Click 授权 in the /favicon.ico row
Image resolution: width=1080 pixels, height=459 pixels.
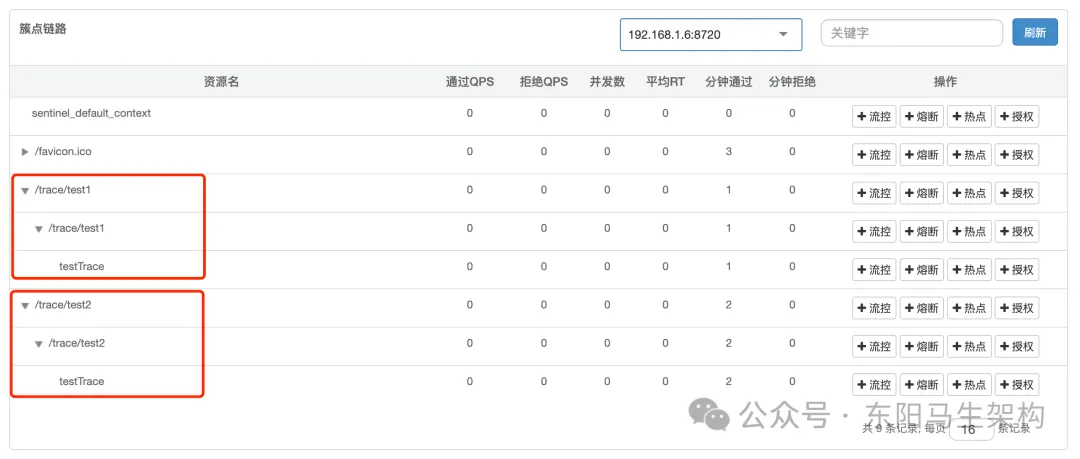[1017, 155]
